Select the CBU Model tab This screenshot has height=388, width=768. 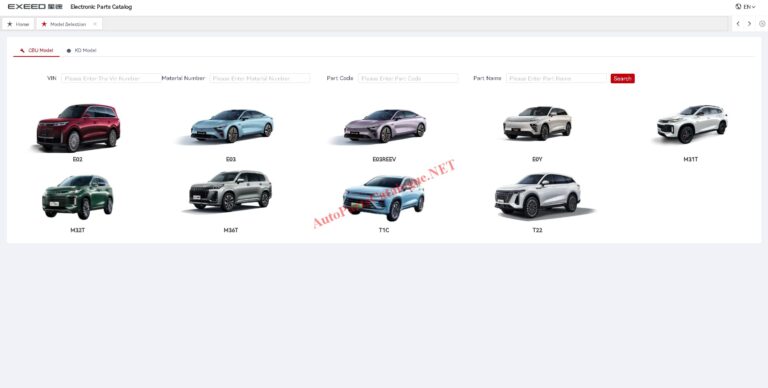(36, 50)
